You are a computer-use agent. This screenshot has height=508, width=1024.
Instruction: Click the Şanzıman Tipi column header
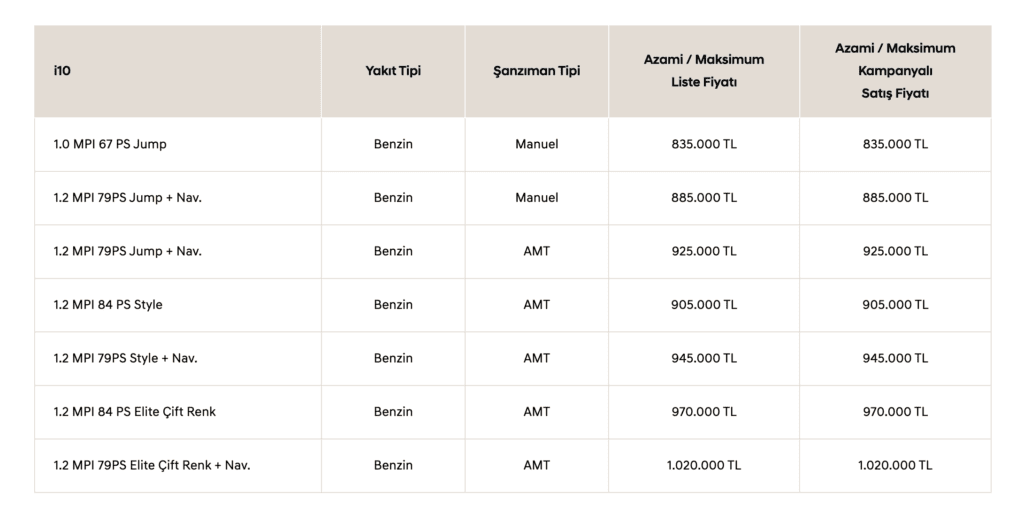tap(537, 71)
